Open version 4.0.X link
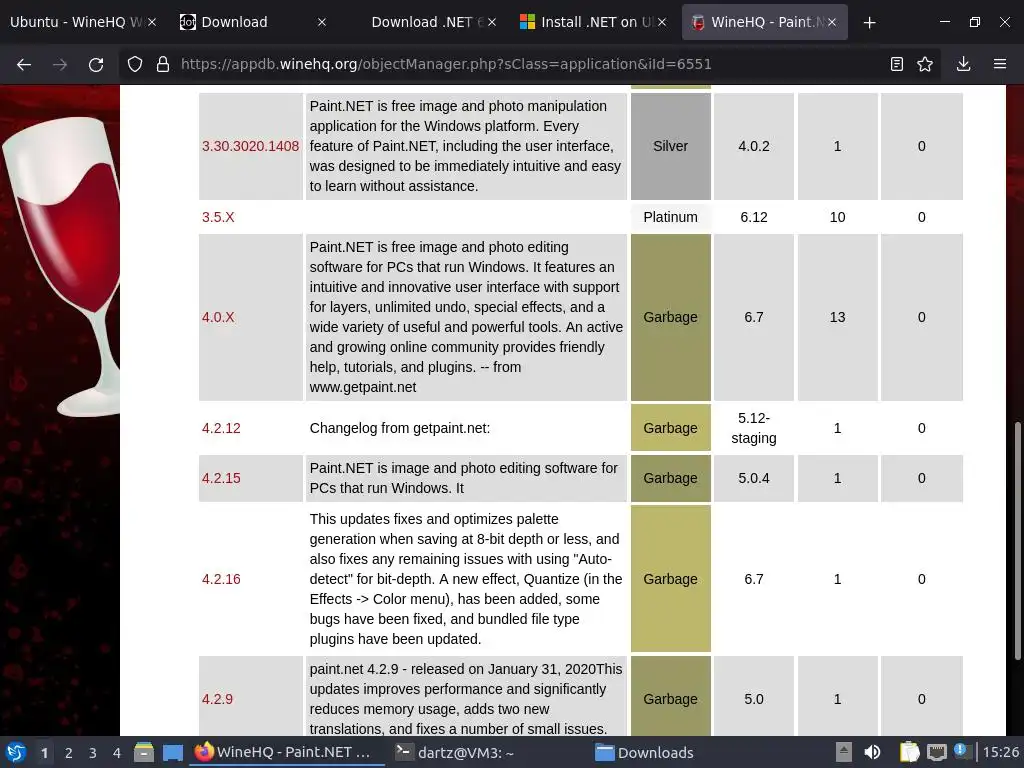Screen dimensions: 1024x768 coord(218,317)
